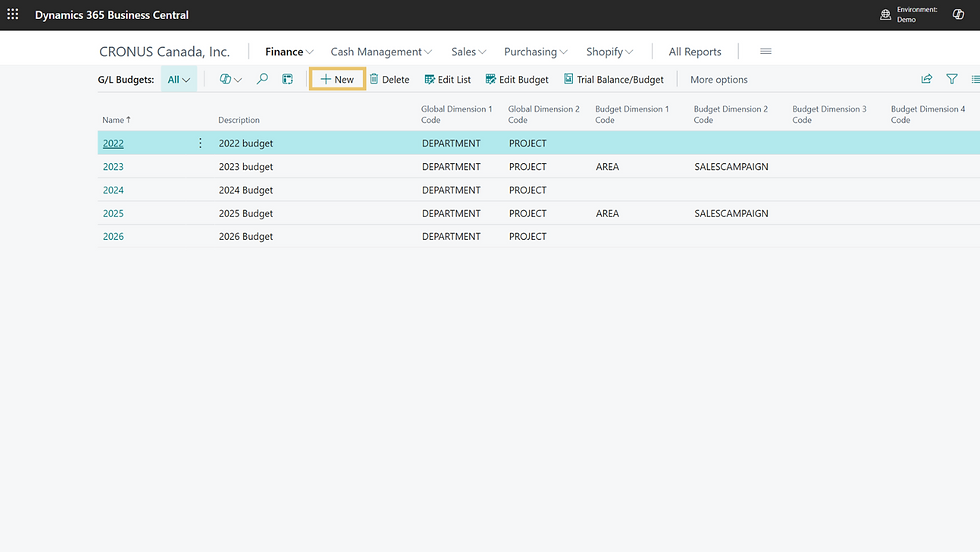Click the list layout icon at far right
This screenshot has height=552, width=980.
[975, 79]
